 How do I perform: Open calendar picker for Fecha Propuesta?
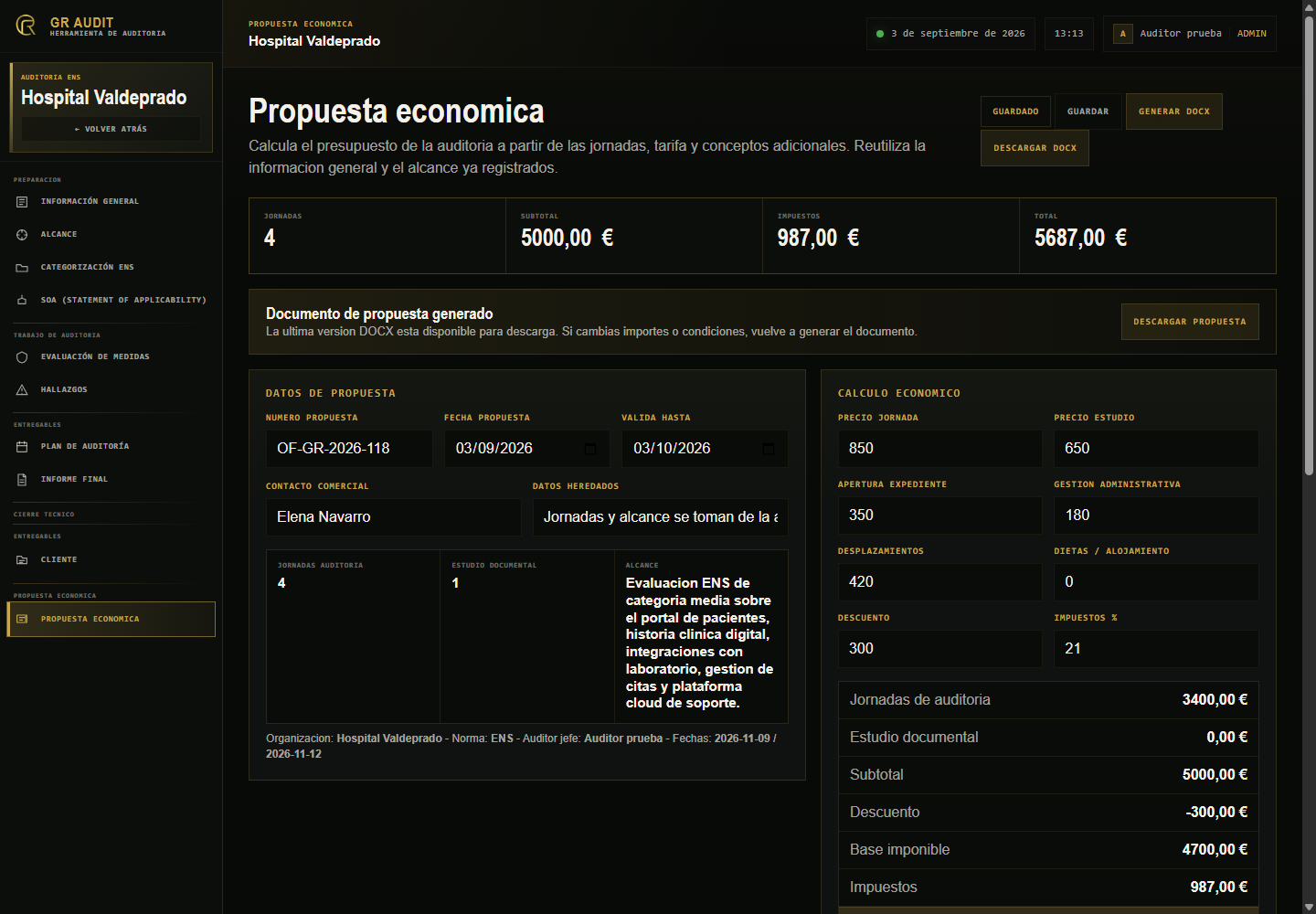pos(590,449)
